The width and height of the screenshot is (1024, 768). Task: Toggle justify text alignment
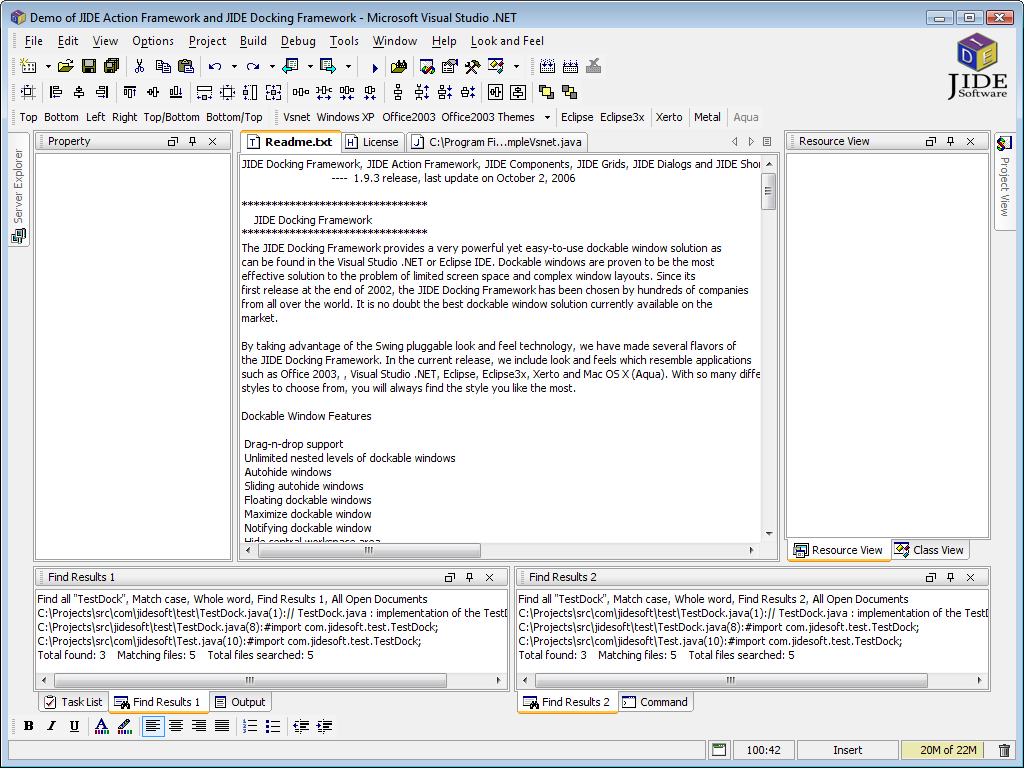coord(222,726)
